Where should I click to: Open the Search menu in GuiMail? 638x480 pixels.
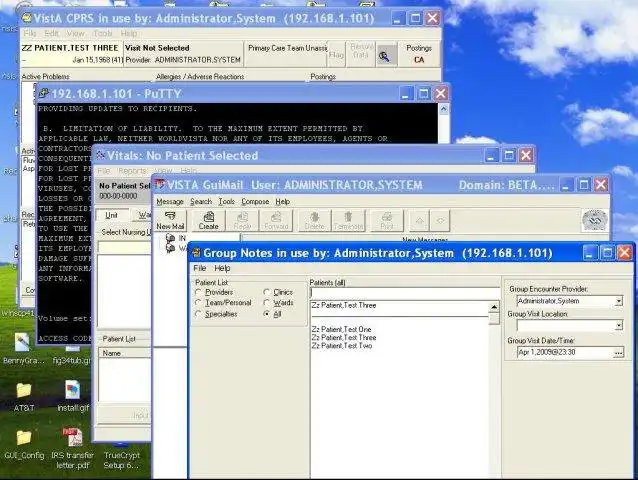click(201, 201)
